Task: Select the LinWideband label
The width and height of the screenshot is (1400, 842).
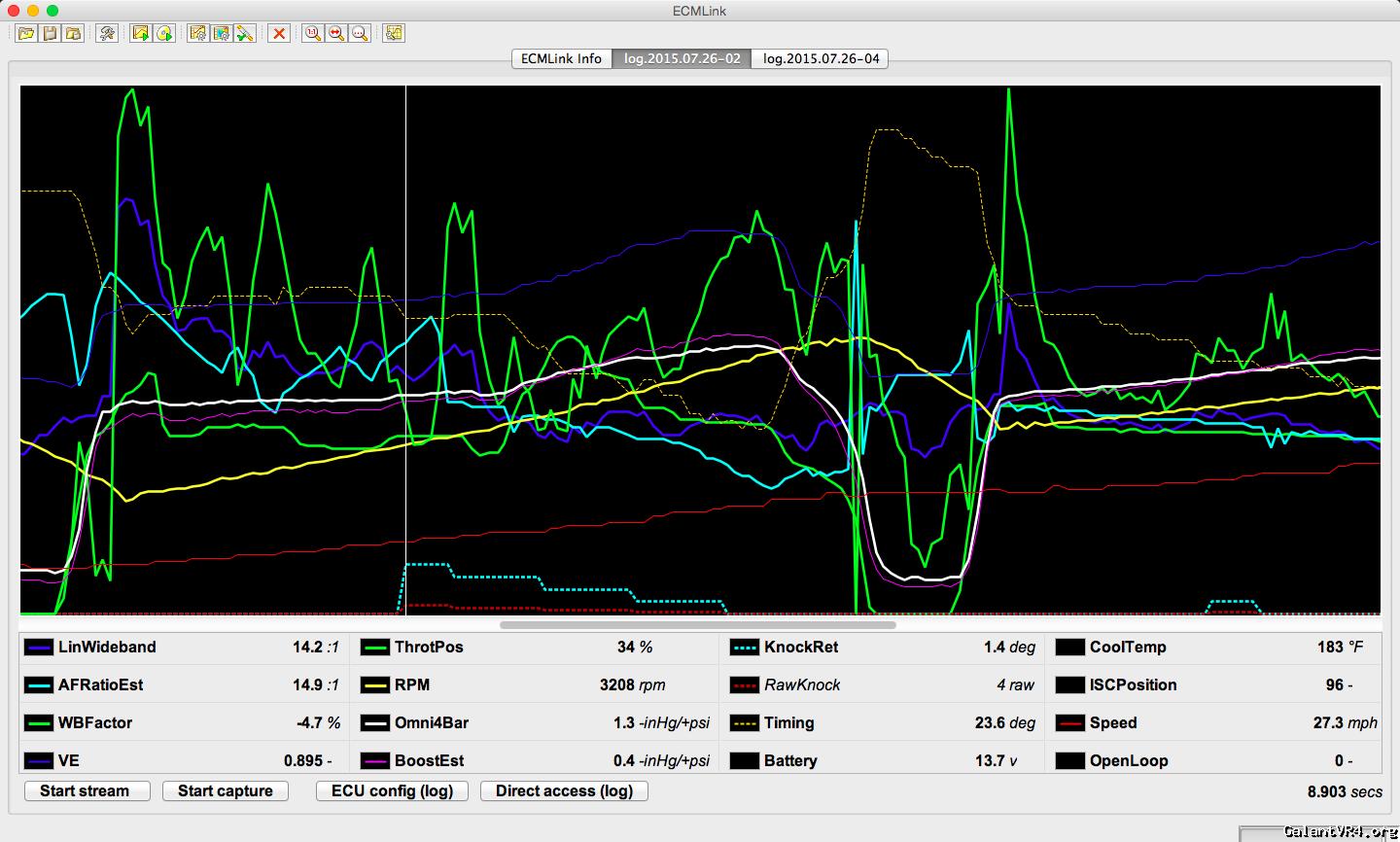Action: pos(107,648)
